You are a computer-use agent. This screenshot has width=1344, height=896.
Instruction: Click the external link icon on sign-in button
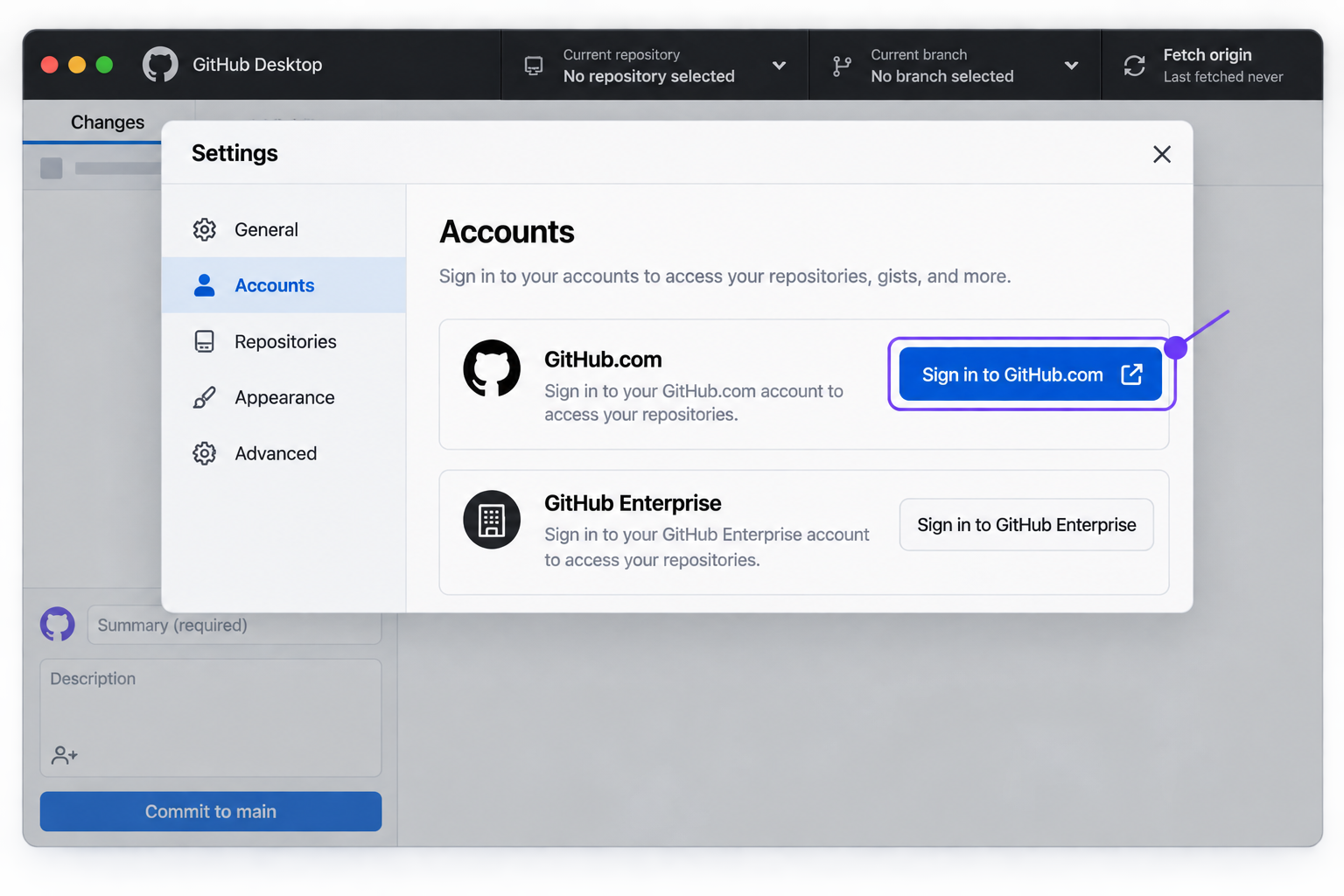click(x=1131, y=374)
